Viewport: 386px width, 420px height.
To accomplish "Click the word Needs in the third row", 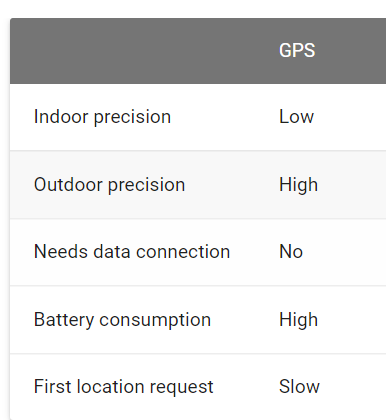I will coord(61,251).
